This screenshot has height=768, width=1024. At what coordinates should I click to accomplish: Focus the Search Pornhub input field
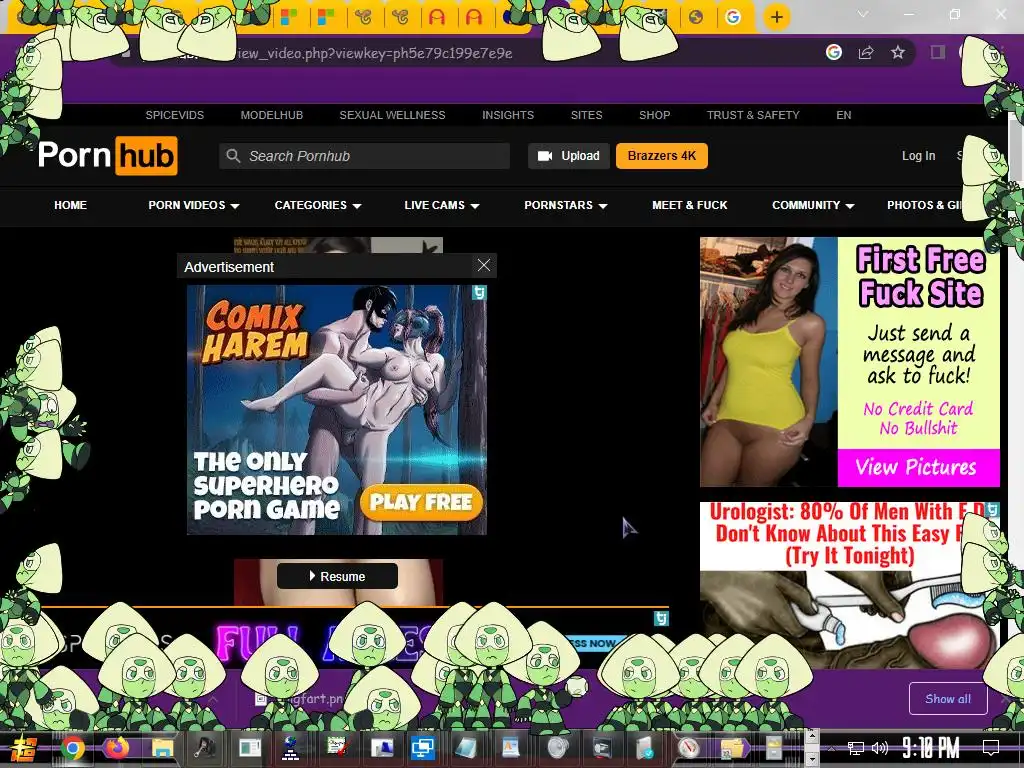(364, 156)
